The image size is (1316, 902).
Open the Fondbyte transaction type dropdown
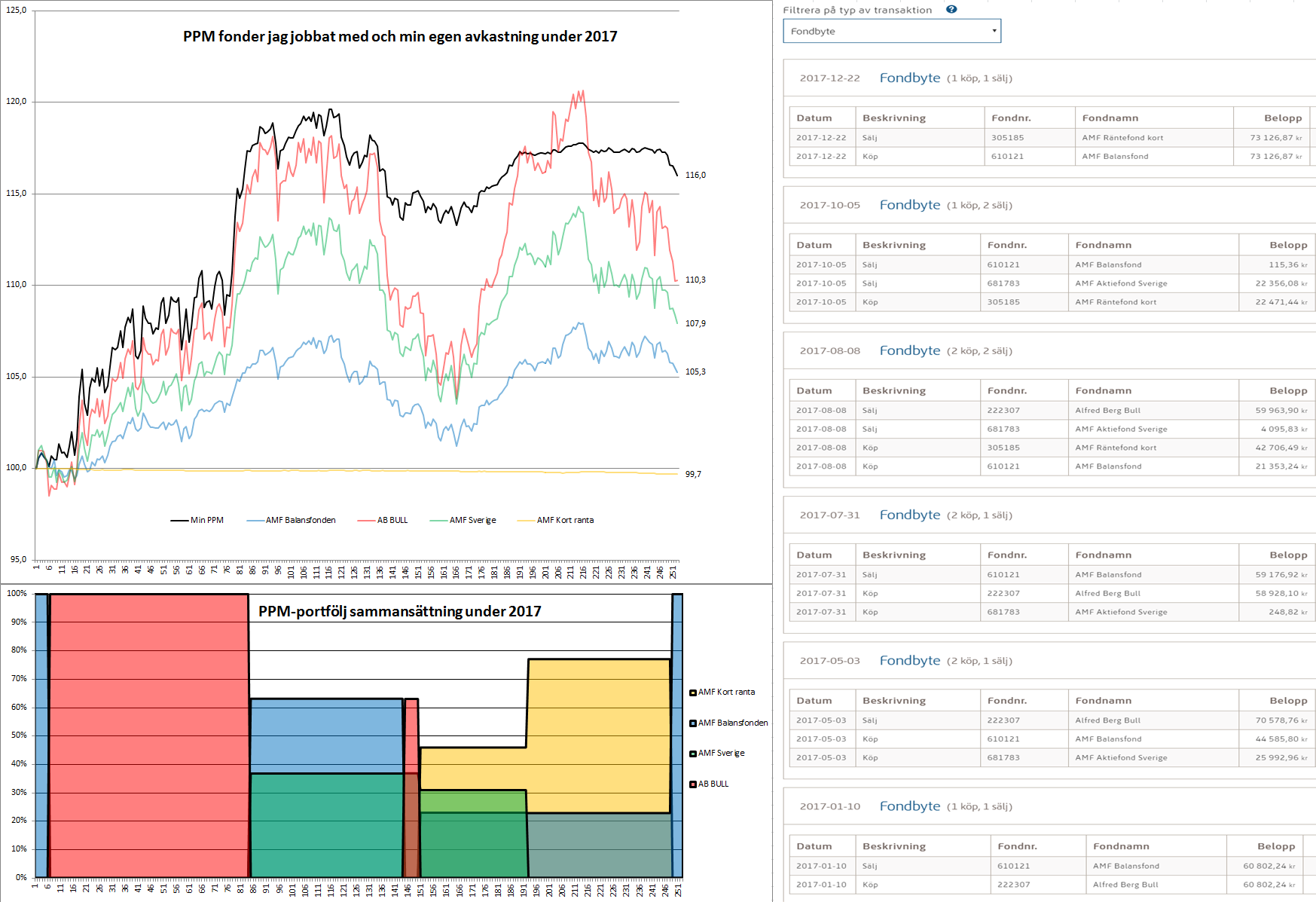coord(892,31)
